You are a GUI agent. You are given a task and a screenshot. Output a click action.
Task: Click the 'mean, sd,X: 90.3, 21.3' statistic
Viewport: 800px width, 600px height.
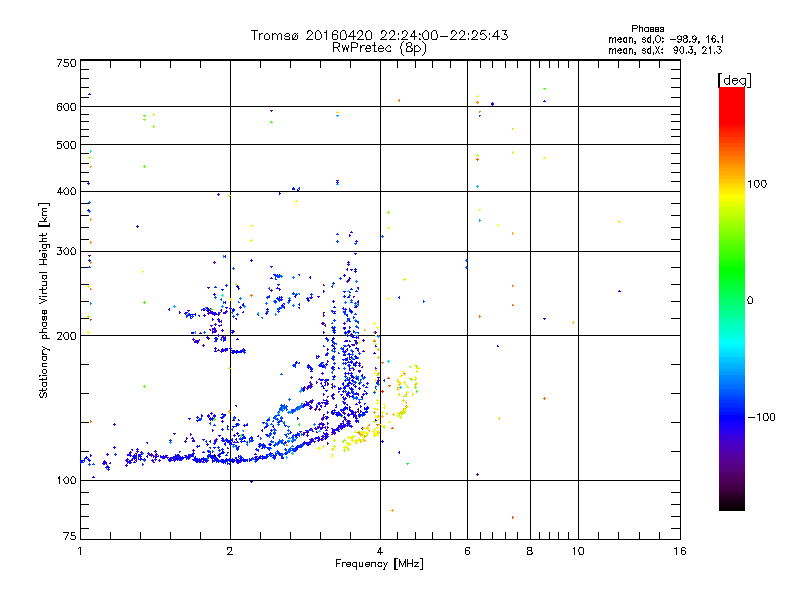[665, 50]
